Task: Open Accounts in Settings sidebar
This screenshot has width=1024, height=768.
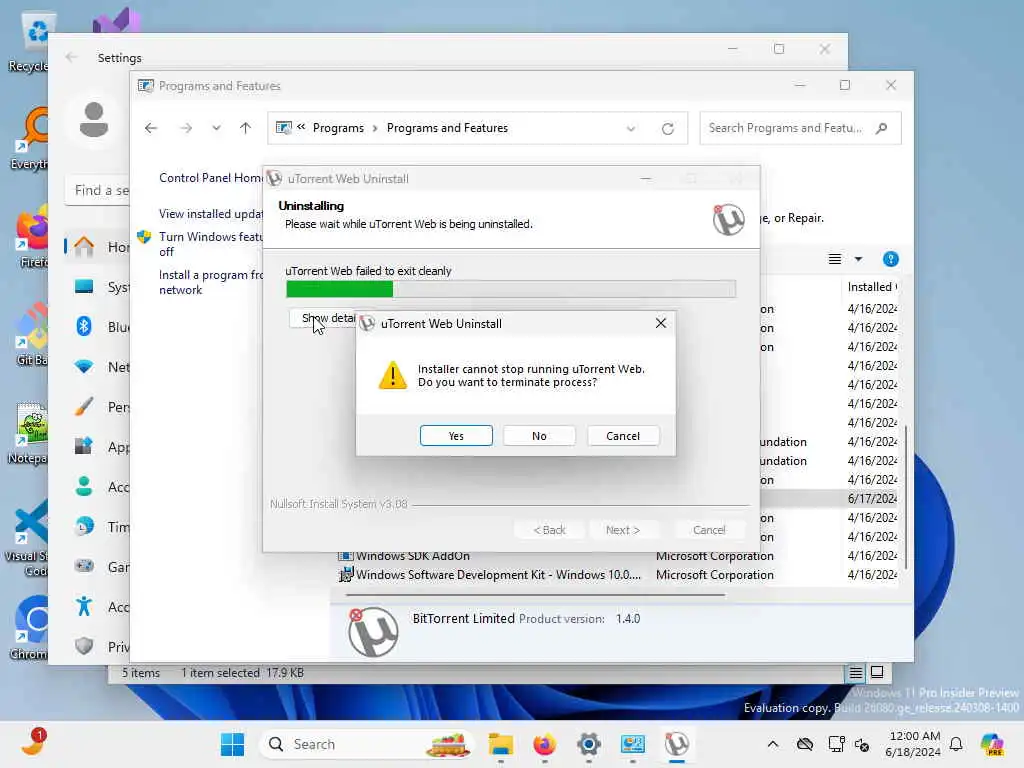Action: tap(98, 487)
